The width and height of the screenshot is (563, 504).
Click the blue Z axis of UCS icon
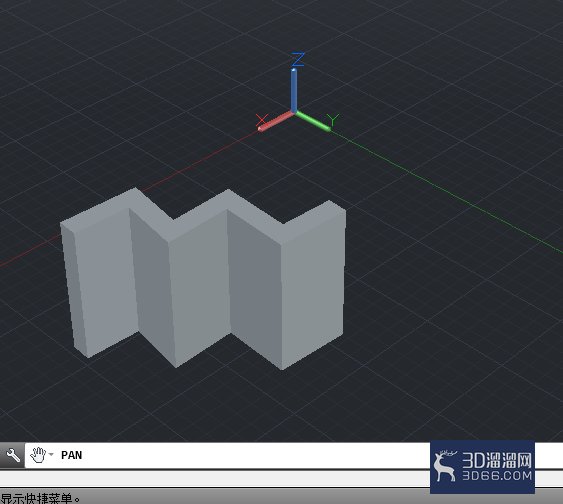click(x=294, y=90)
